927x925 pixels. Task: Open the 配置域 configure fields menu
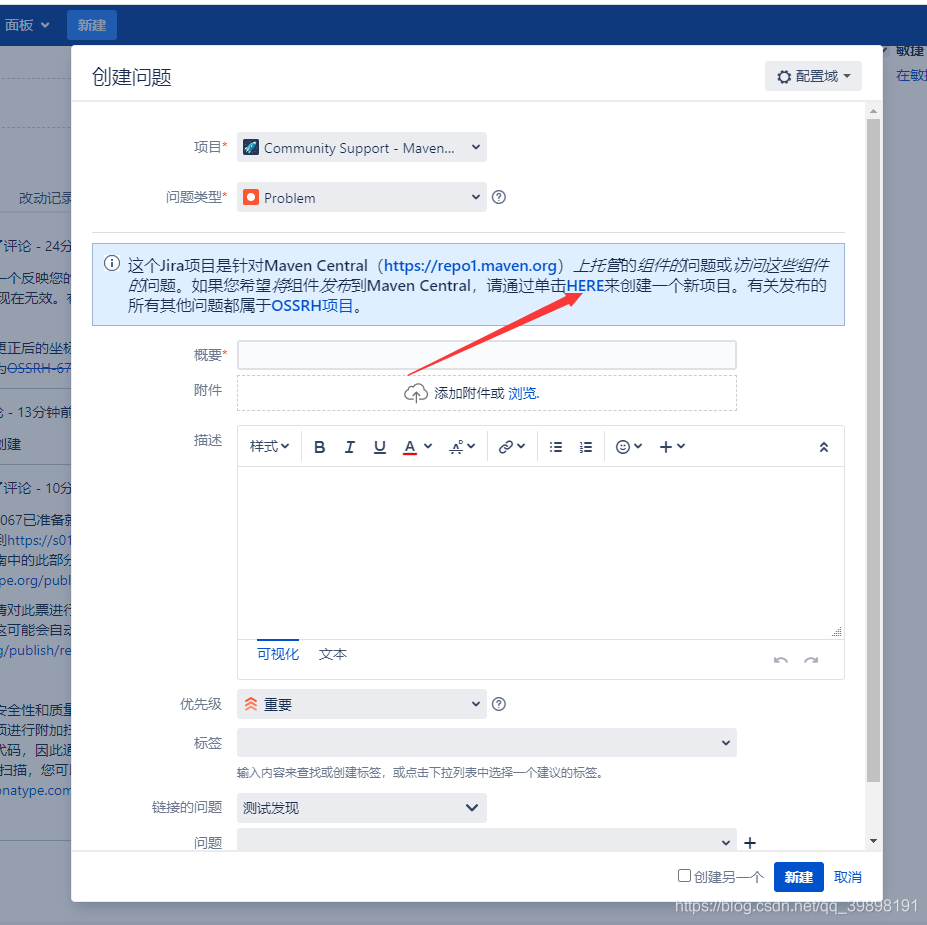point(813,76)
